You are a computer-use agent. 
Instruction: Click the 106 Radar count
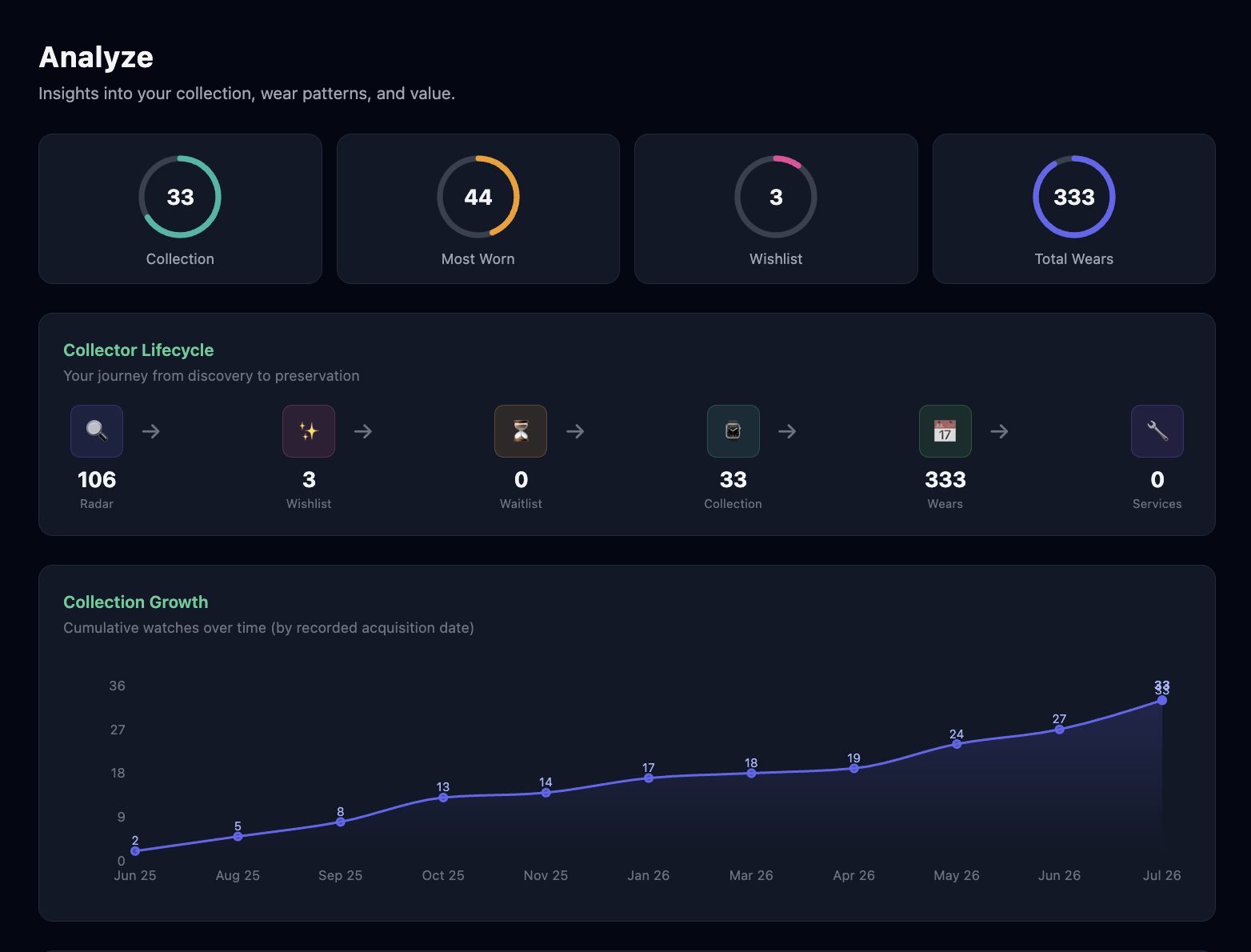(x=97, y=480)
